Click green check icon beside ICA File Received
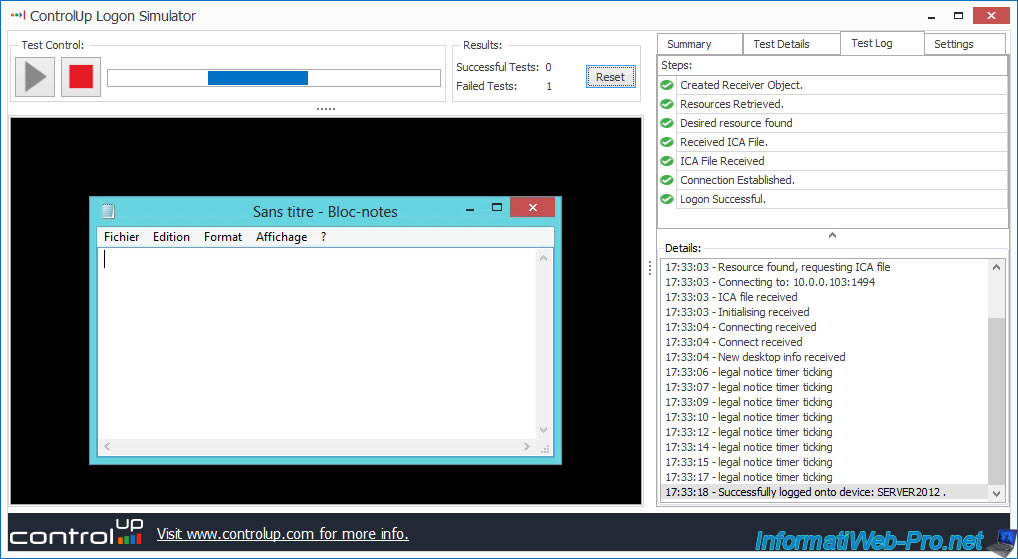The height and width of the screenshot is (559, 1018). (x=667, y=161)
